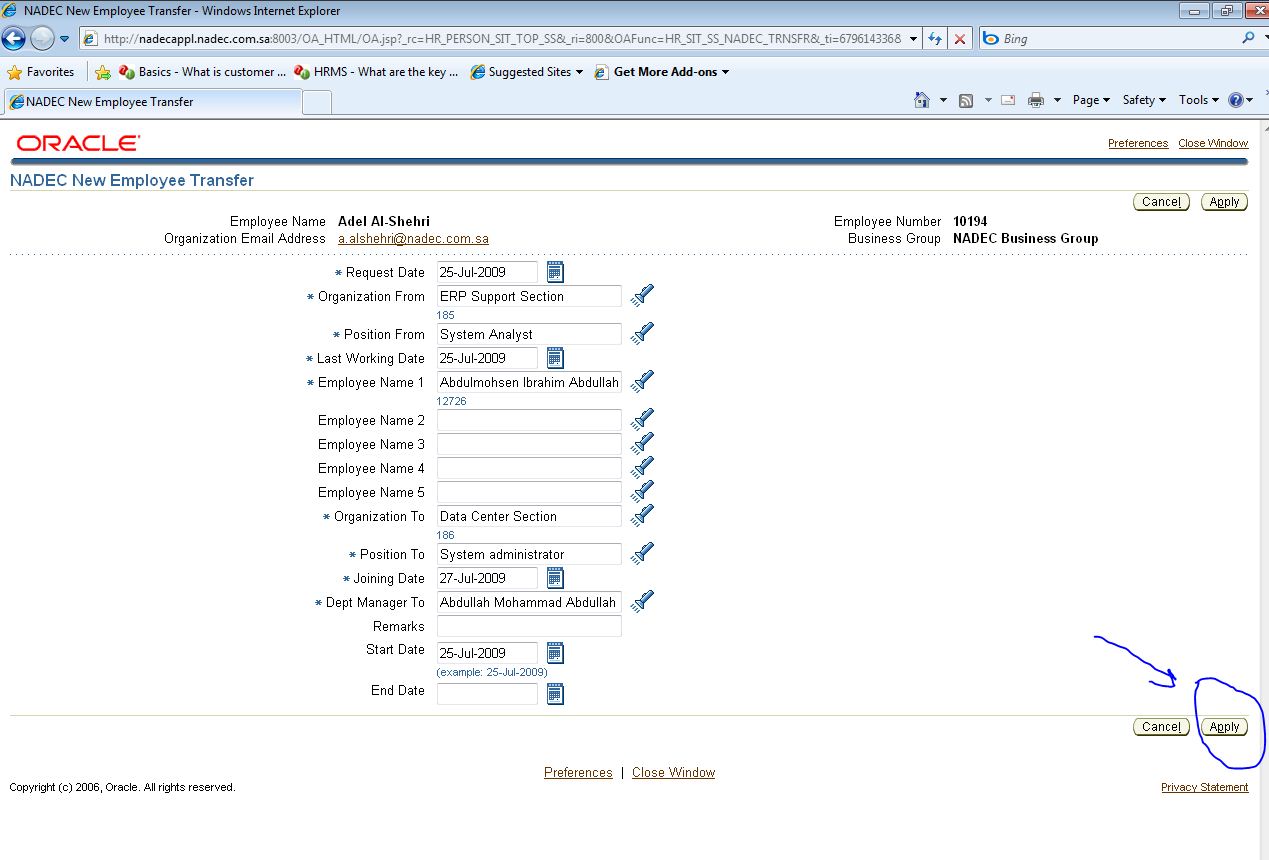Open the Tools menu

tap(1199, 100)
